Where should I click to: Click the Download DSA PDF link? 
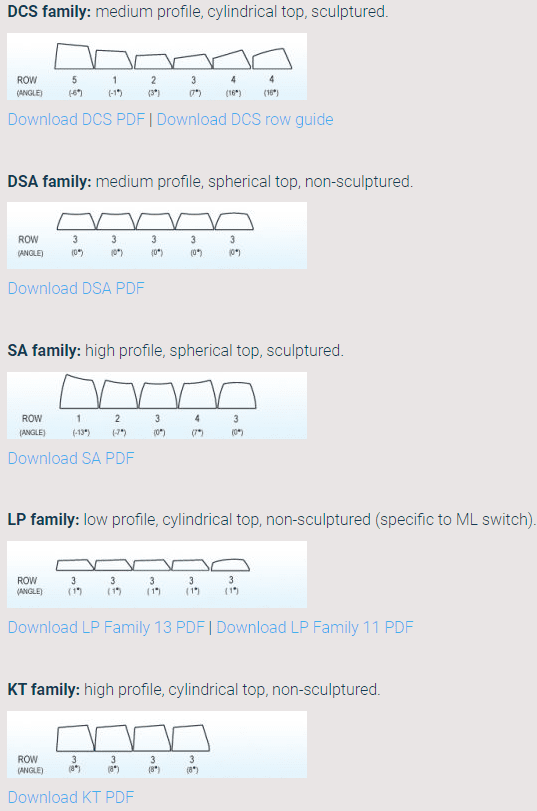[76, 288]
